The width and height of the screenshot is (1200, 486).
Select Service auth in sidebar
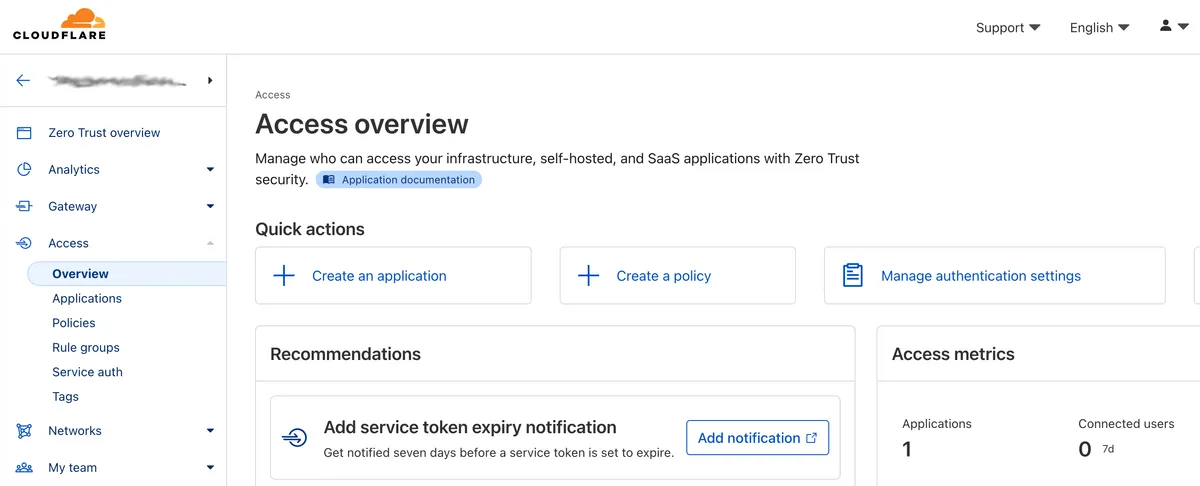[x=87, y=372]
